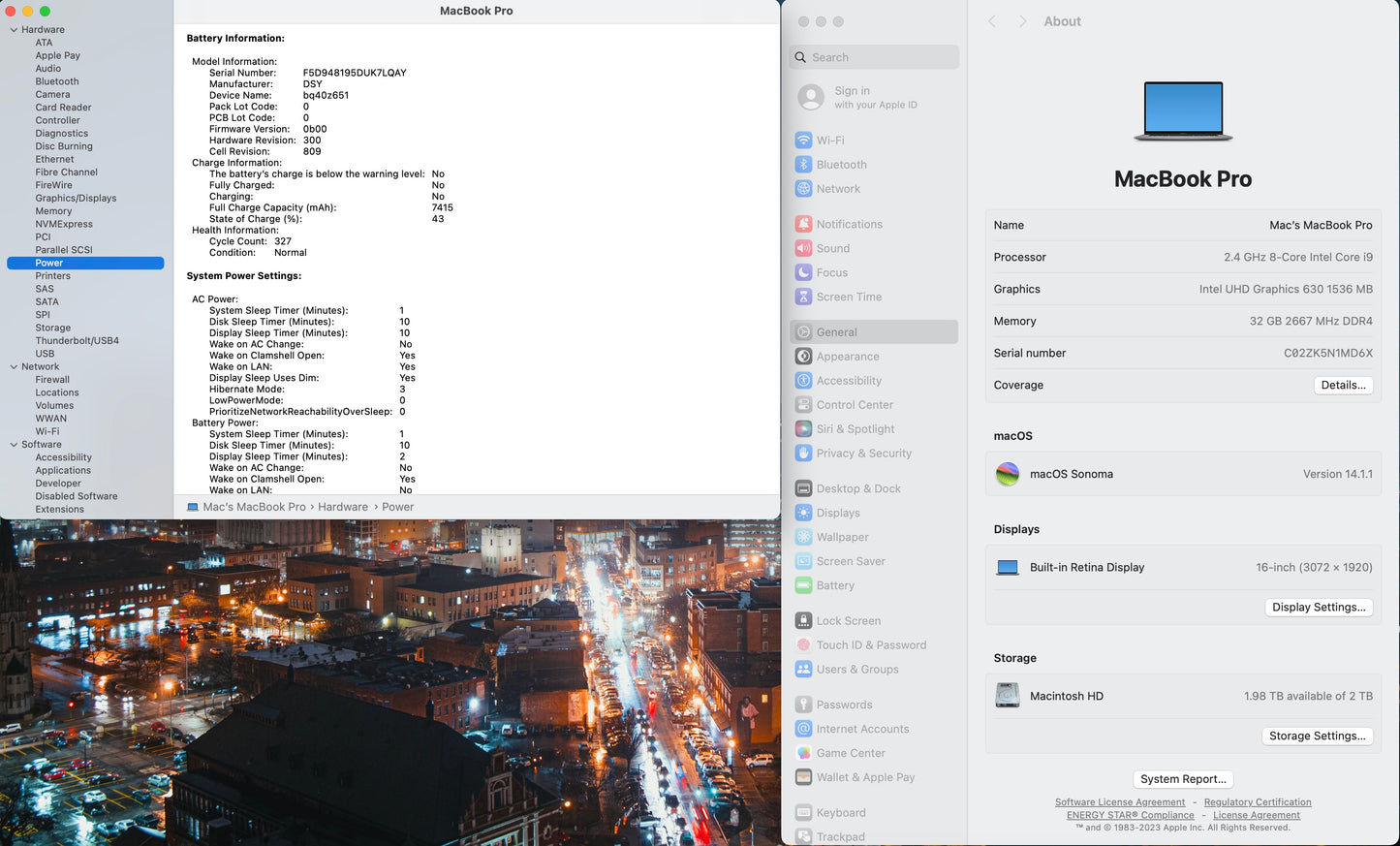Click the Wallet & Apple Pay icon
Viewport: 1400px width, 846px height.
click(803, 777)
